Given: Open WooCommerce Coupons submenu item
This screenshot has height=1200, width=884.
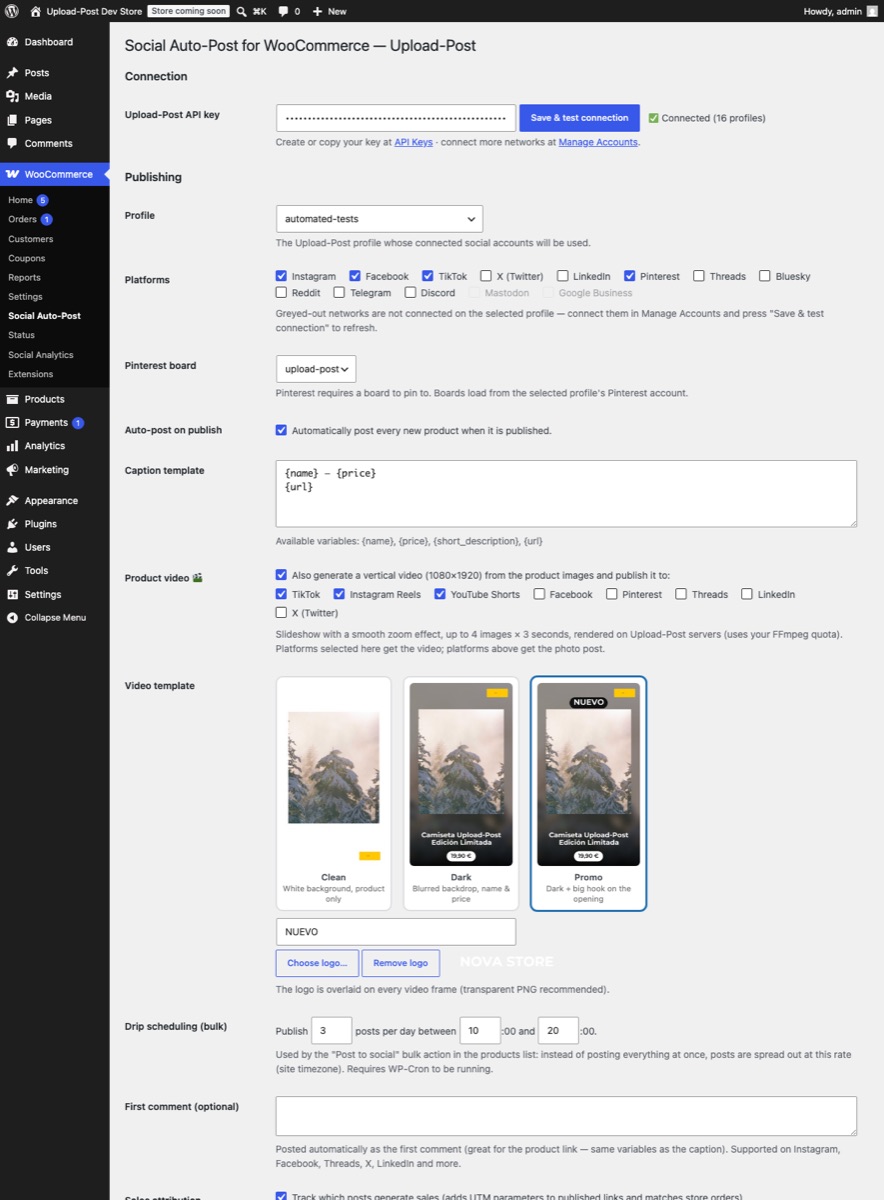Looking at the screenshot, I should [27, 258].
